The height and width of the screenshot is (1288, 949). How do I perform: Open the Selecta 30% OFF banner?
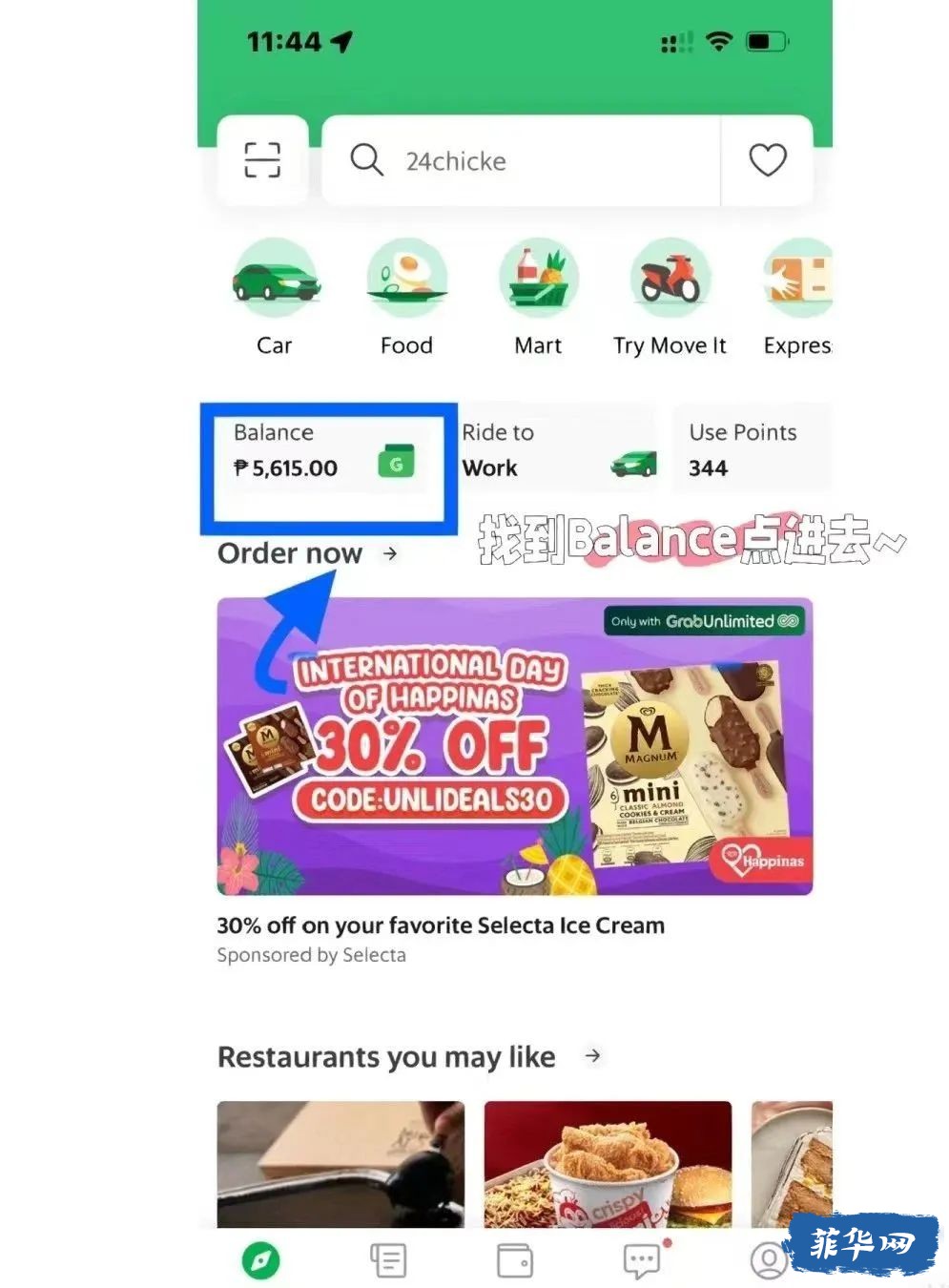(515, 746)
